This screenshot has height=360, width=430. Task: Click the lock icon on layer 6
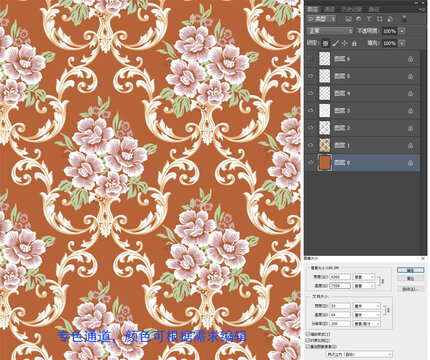point(410,59)
